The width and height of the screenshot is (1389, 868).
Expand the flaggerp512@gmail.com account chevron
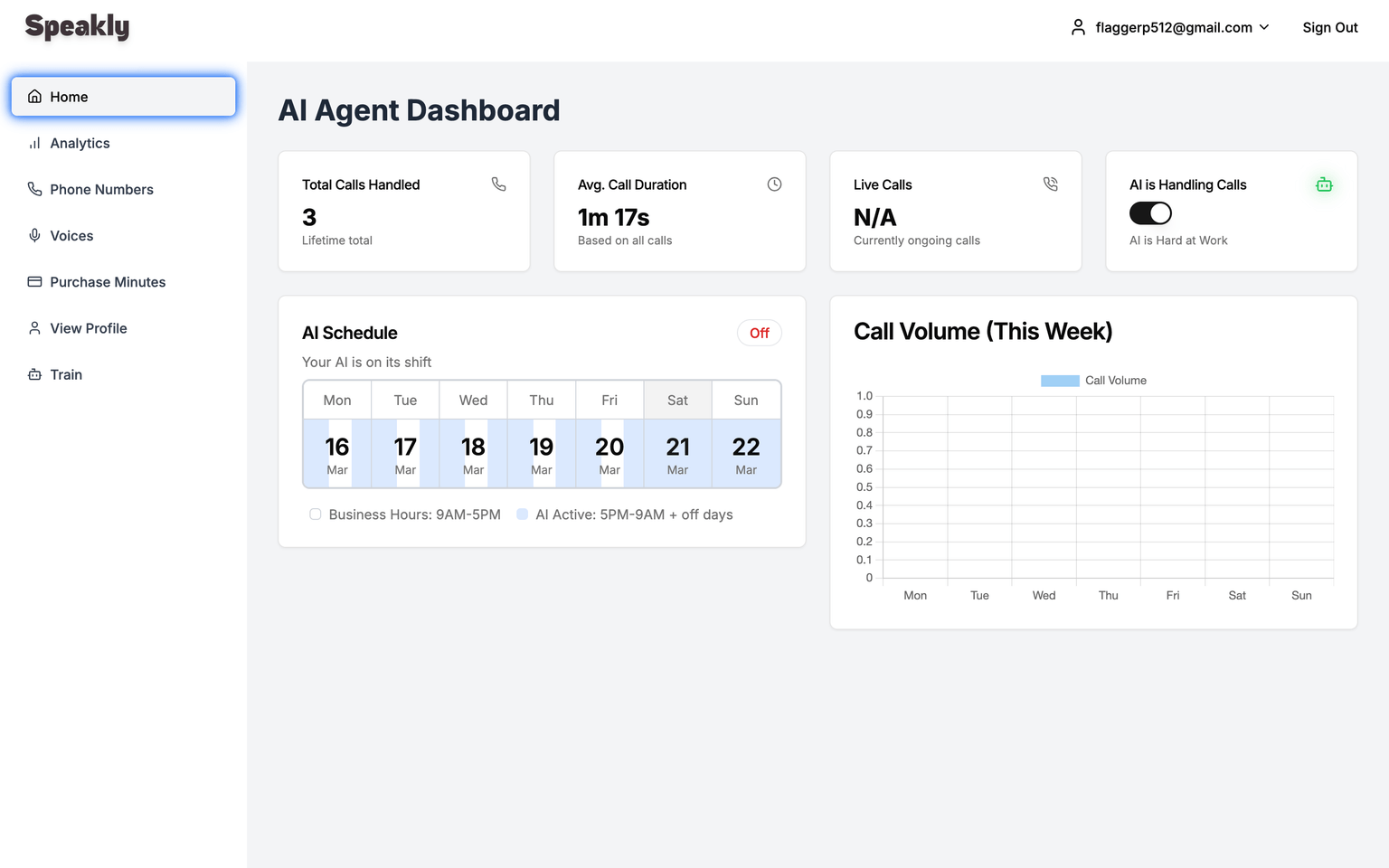pyautogui.click(x=1264, y=27)
